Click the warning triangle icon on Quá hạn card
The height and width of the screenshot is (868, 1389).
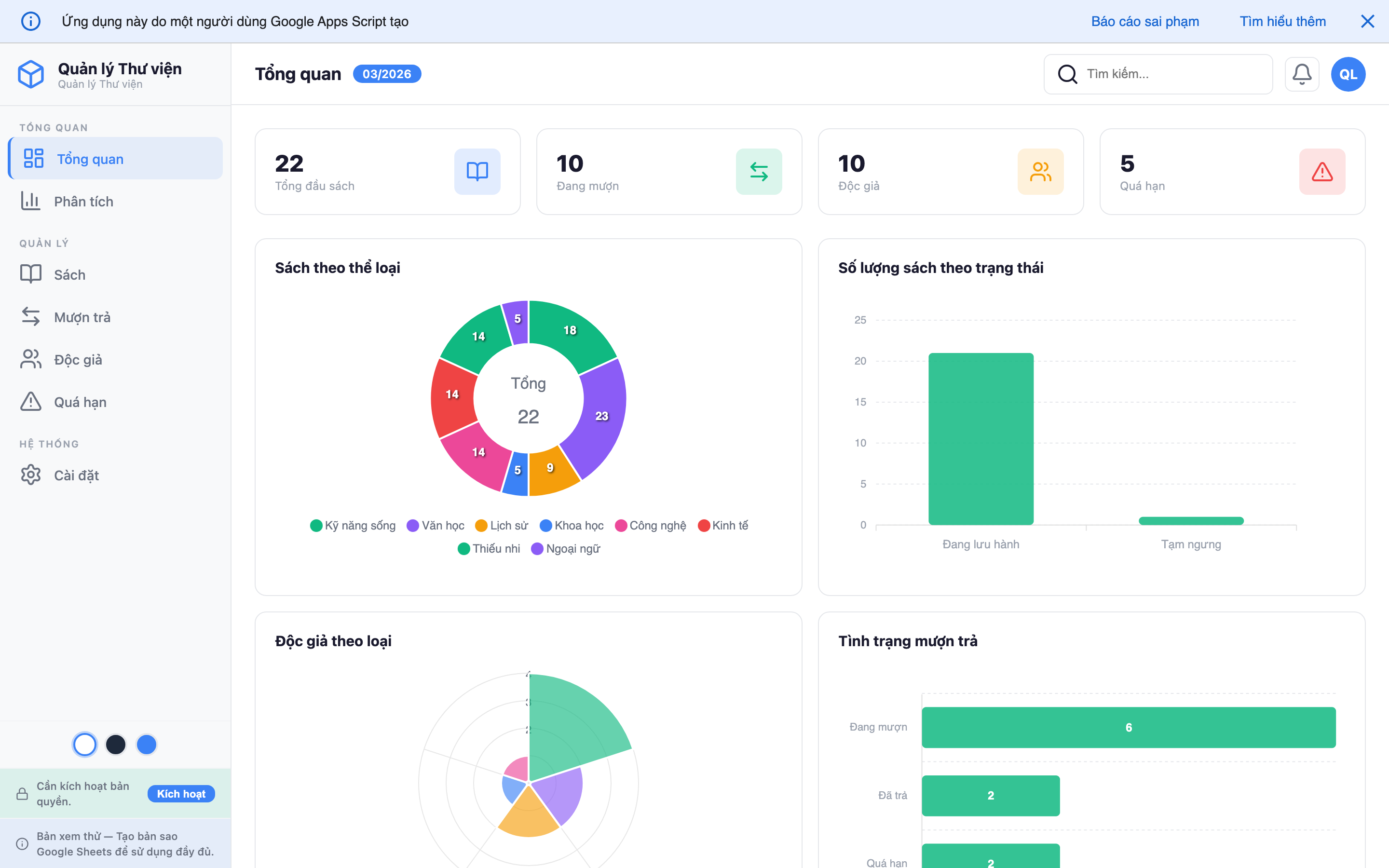[x=1322, y=171]
